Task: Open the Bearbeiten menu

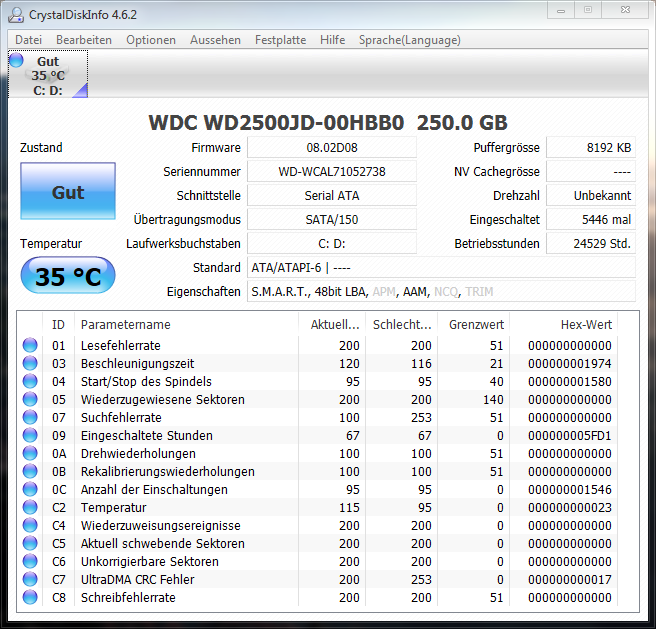Action: [x=84, y=40]
